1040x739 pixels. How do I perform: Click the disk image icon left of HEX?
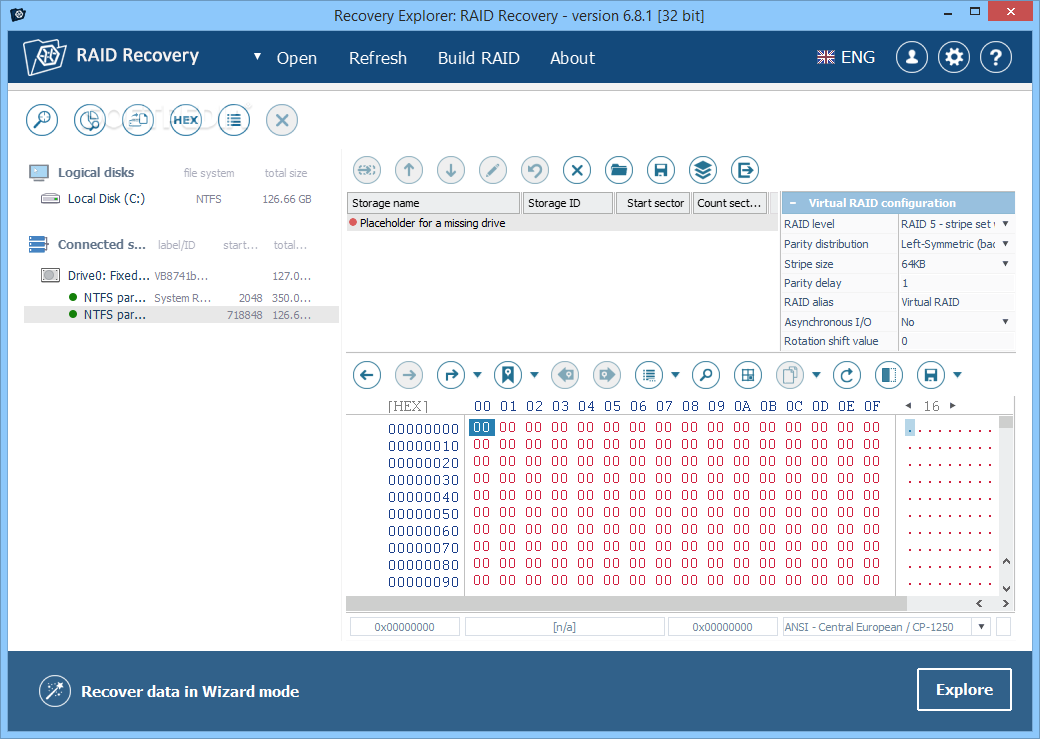[138, 120]
